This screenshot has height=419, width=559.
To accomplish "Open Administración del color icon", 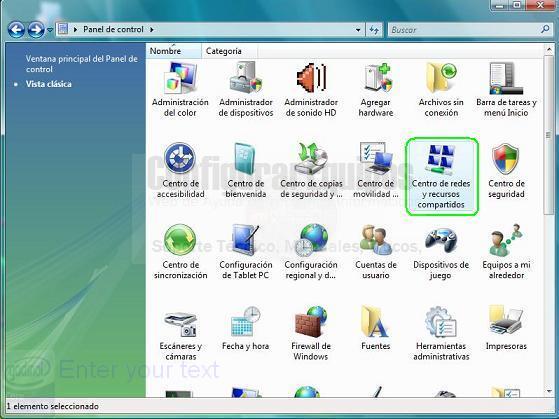I will coord(180,78).
